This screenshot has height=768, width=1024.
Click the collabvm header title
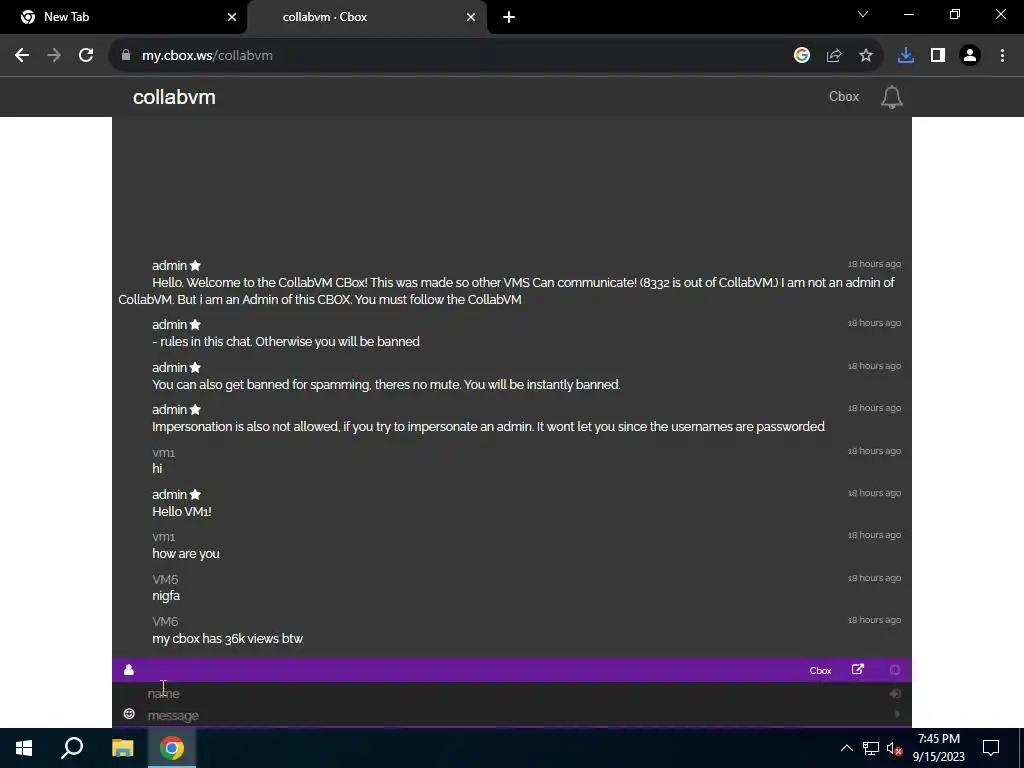(174, 97)
